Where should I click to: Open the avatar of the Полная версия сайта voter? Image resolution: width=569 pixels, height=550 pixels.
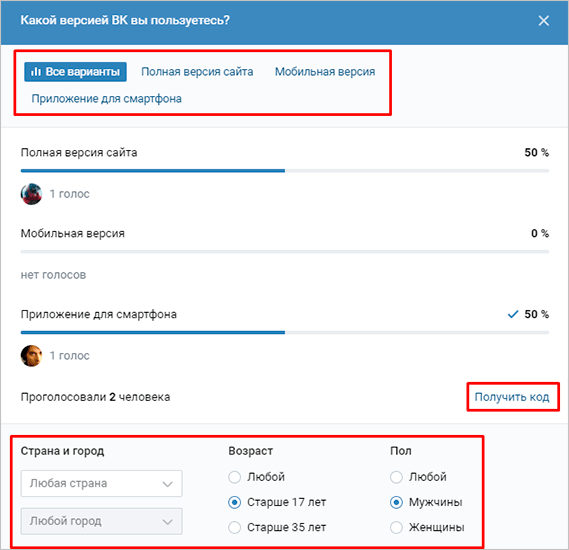click(x=31, y=194)
